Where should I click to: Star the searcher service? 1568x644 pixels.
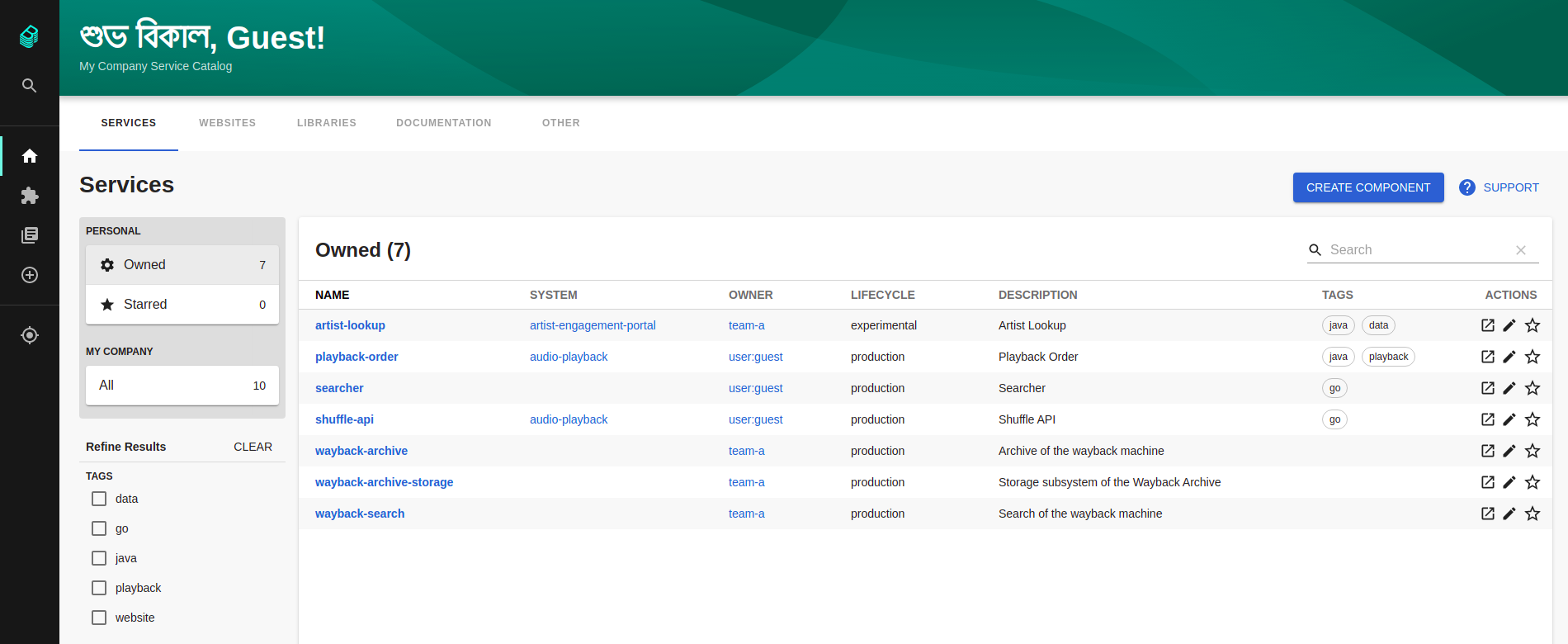(x=1533, y=388)
